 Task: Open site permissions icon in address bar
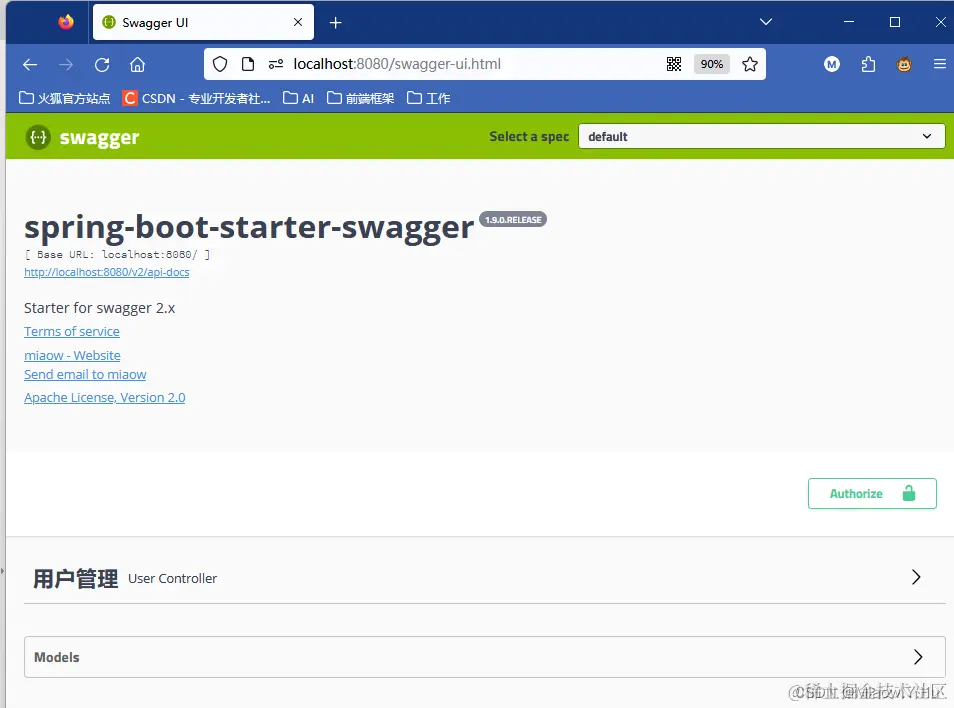point(276,64)
